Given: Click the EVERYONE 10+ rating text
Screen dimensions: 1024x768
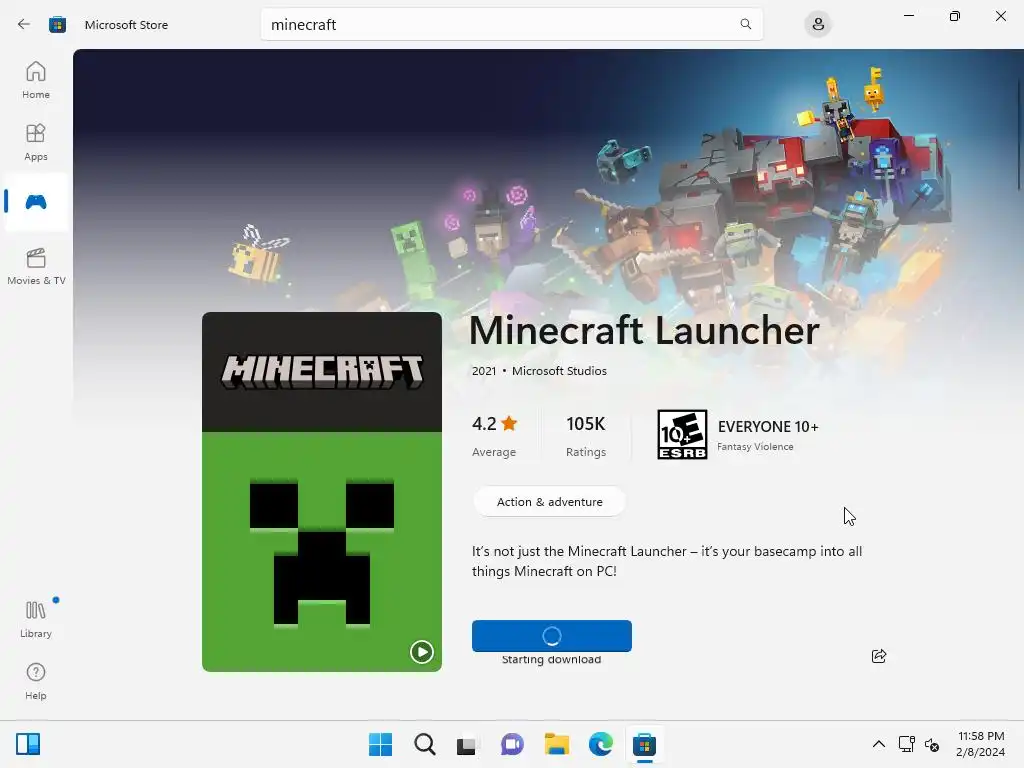Looking at the screenshot, I should [x=768, y=426].
